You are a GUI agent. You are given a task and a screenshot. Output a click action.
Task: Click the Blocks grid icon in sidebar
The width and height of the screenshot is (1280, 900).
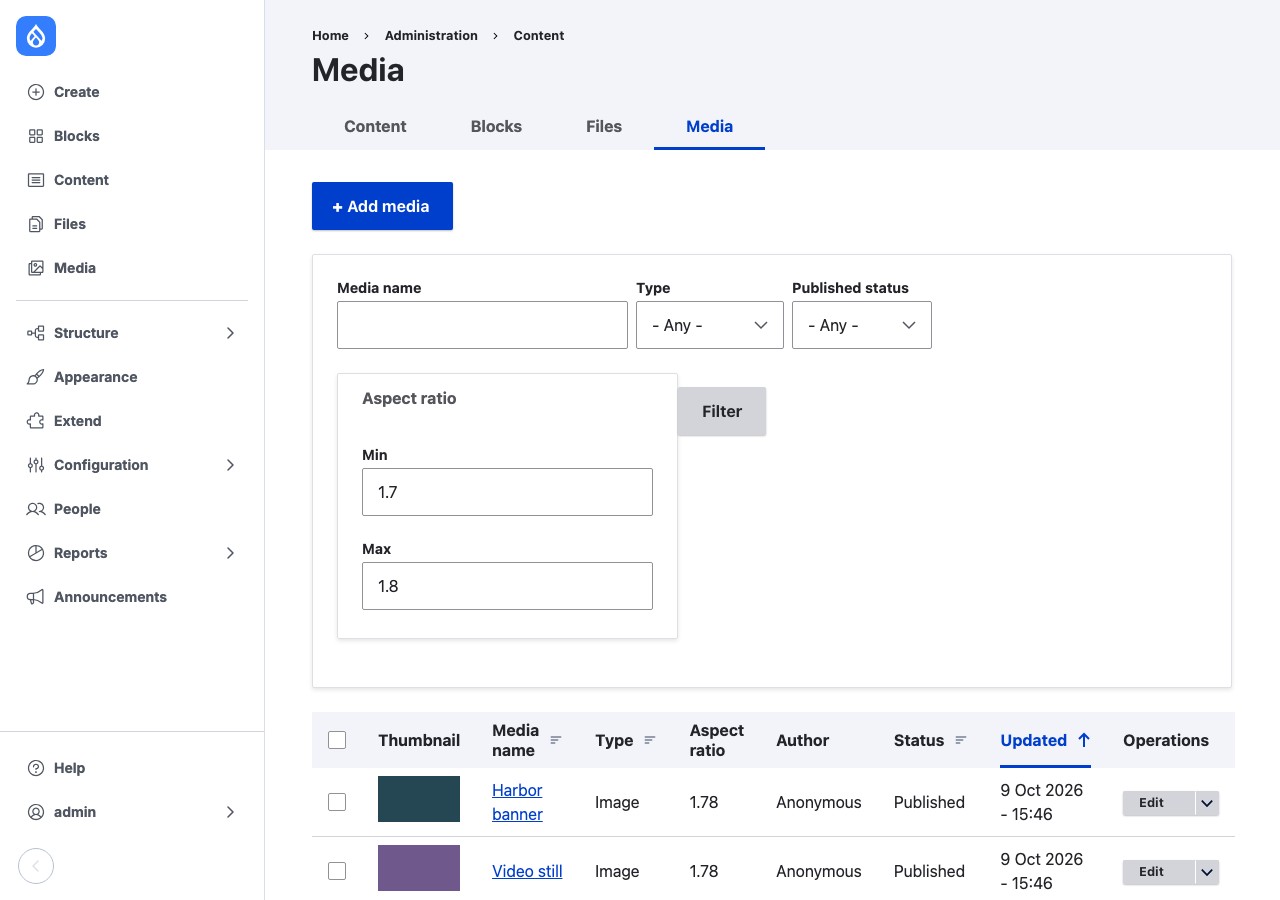tap(36, 136)
